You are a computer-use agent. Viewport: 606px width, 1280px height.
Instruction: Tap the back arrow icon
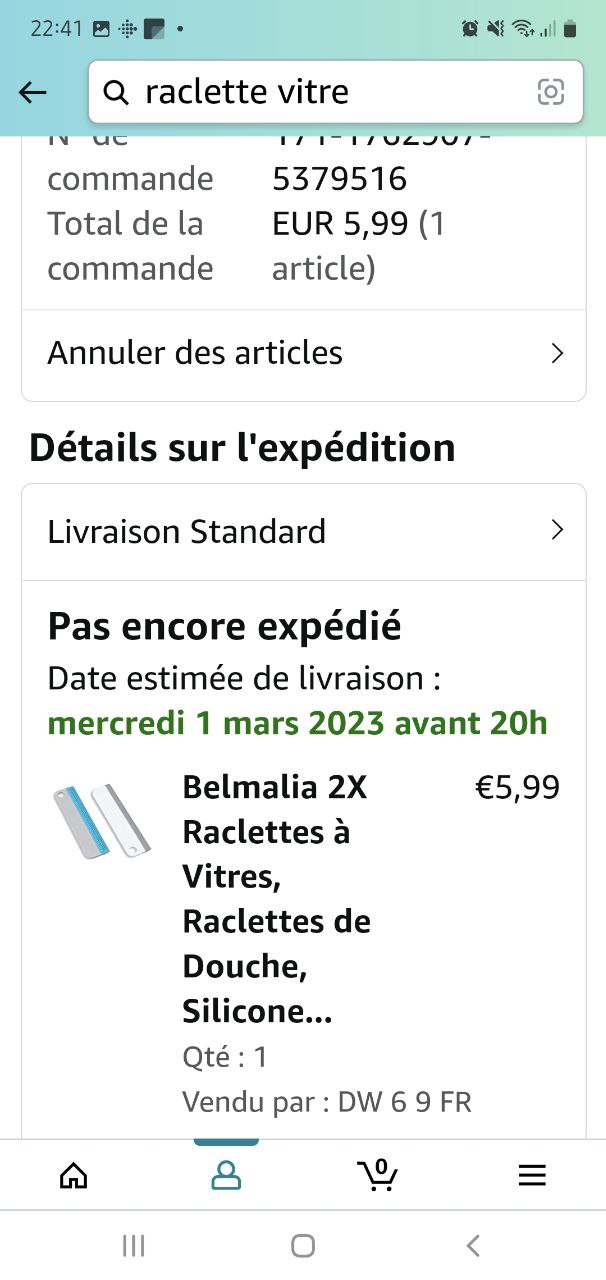coord(33,93)
